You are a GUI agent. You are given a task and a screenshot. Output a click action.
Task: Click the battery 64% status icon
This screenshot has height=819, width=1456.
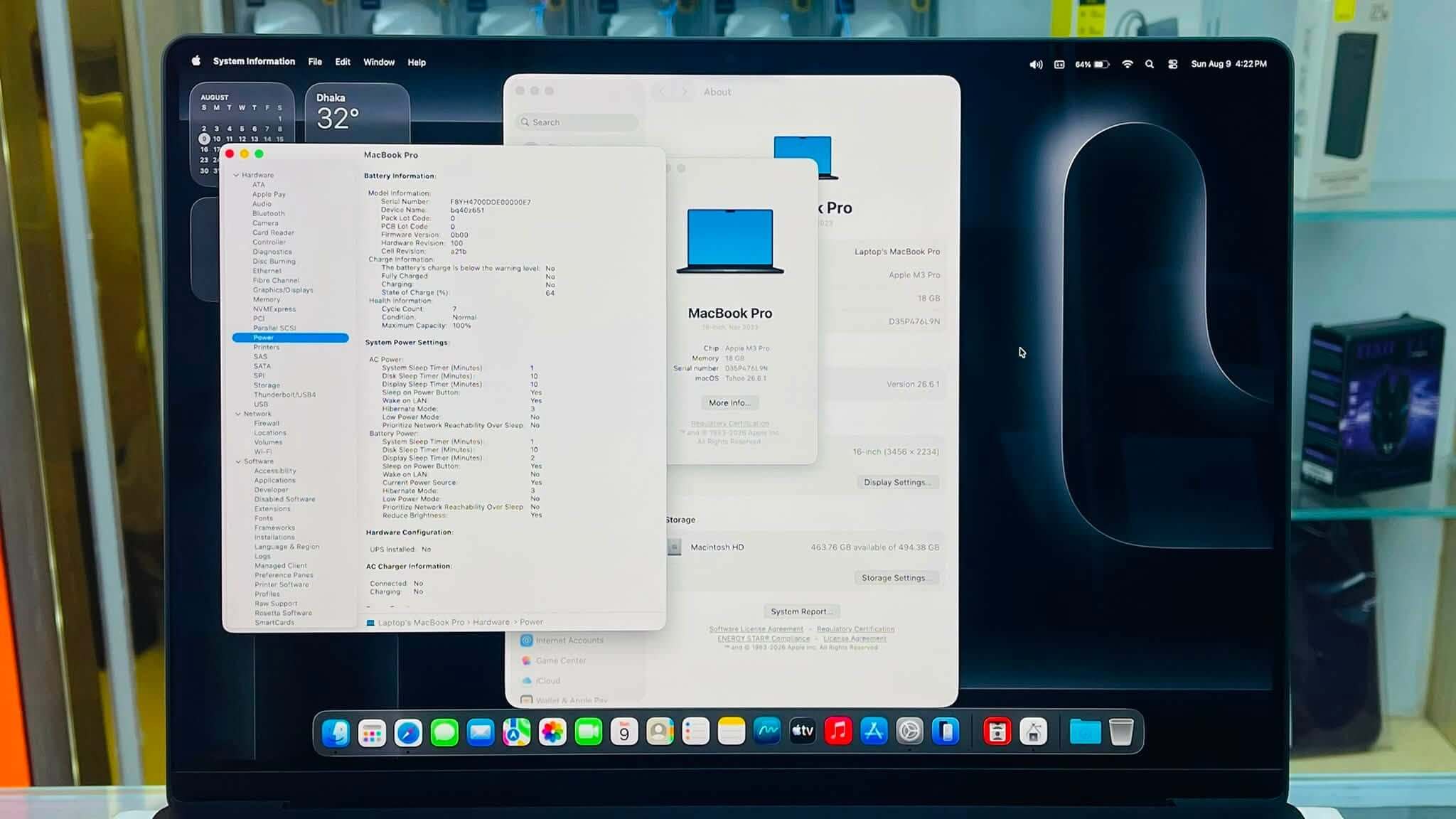click(1092, 64)
